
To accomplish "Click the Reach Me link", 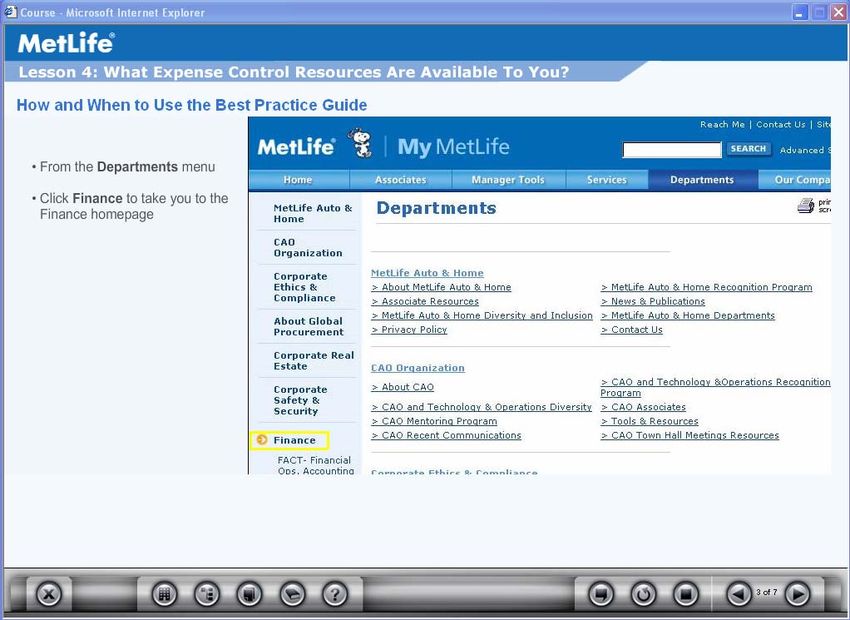I will 722,125.
